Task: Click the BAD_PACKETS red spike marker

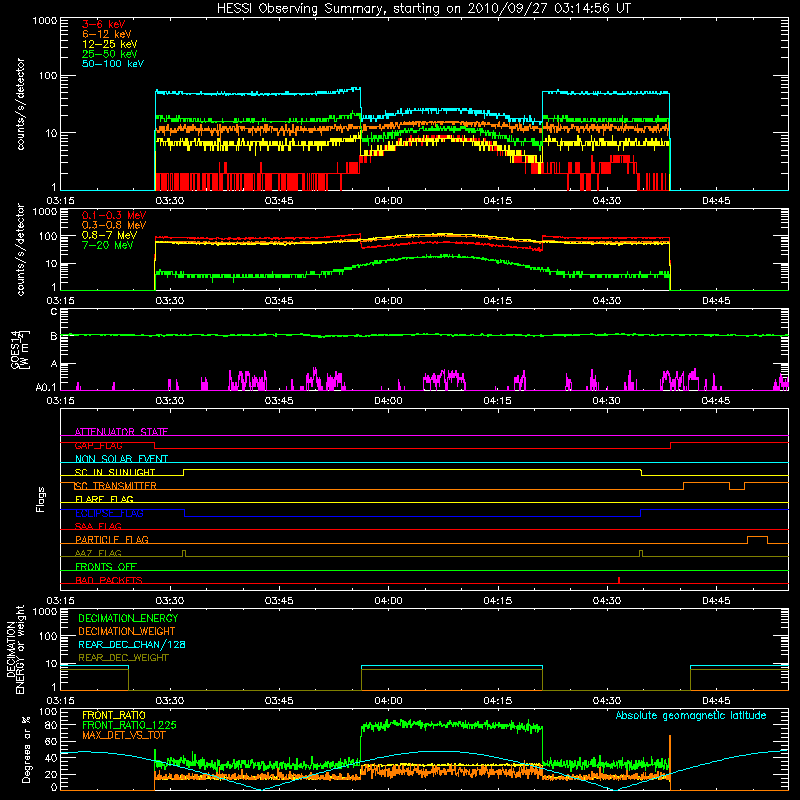Action: click(619, 580)
